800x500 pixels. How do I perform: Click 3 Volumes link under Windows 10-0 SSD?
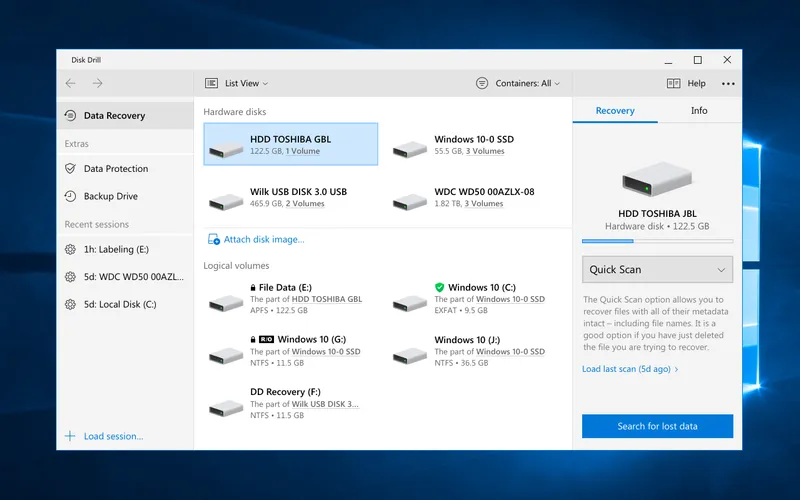point(484,151)
